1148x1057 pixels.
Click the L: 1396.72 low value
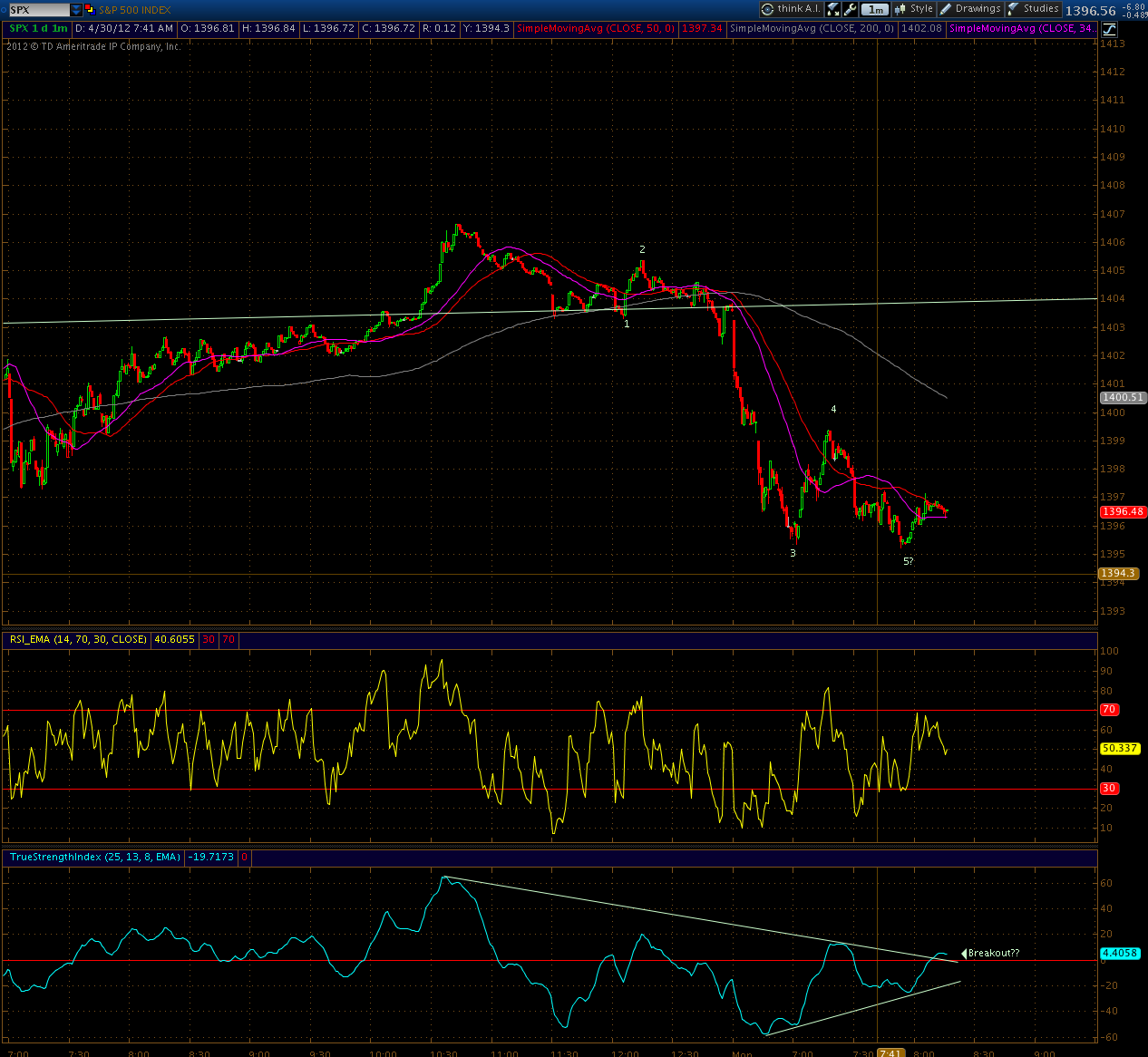pos(329,28)
